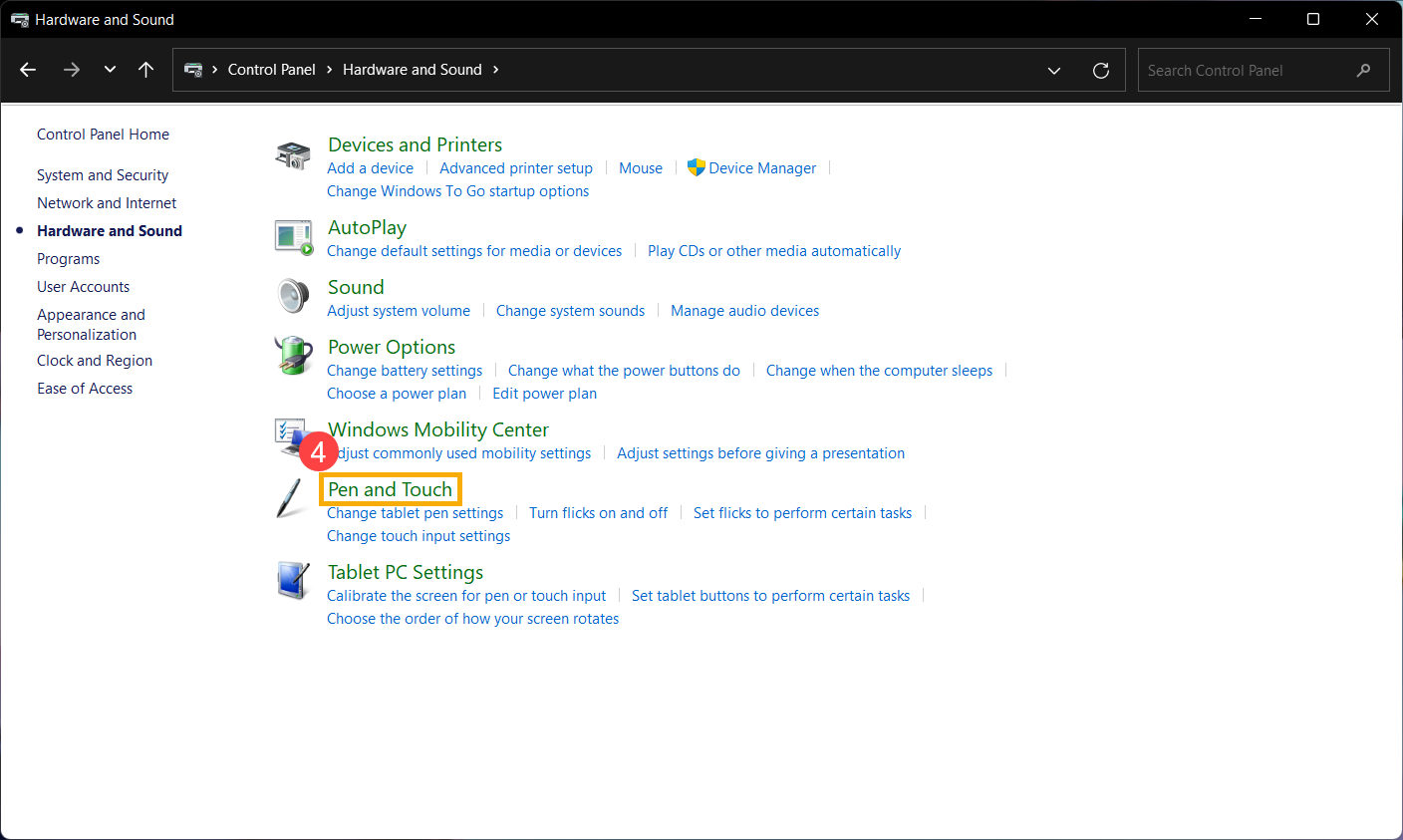Viewport: 1403px width, 840px height.
Task: Go to Control Panel Home
Action: [x=103, y=135]
